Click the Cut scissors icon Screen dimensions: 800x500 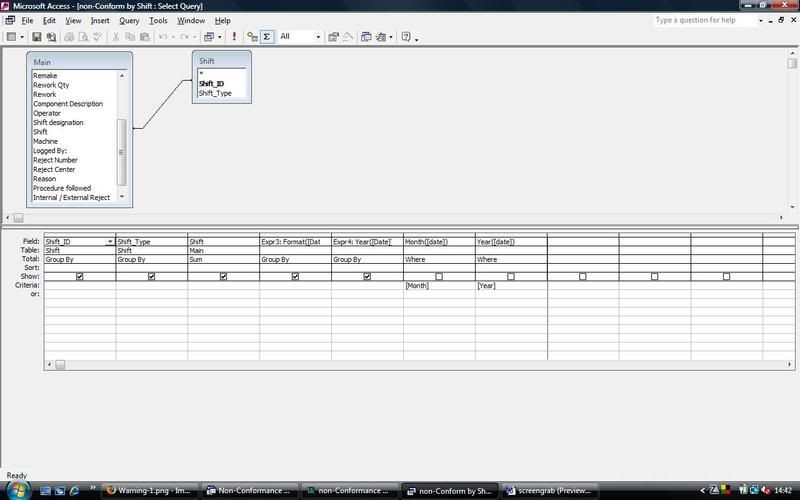116,37
